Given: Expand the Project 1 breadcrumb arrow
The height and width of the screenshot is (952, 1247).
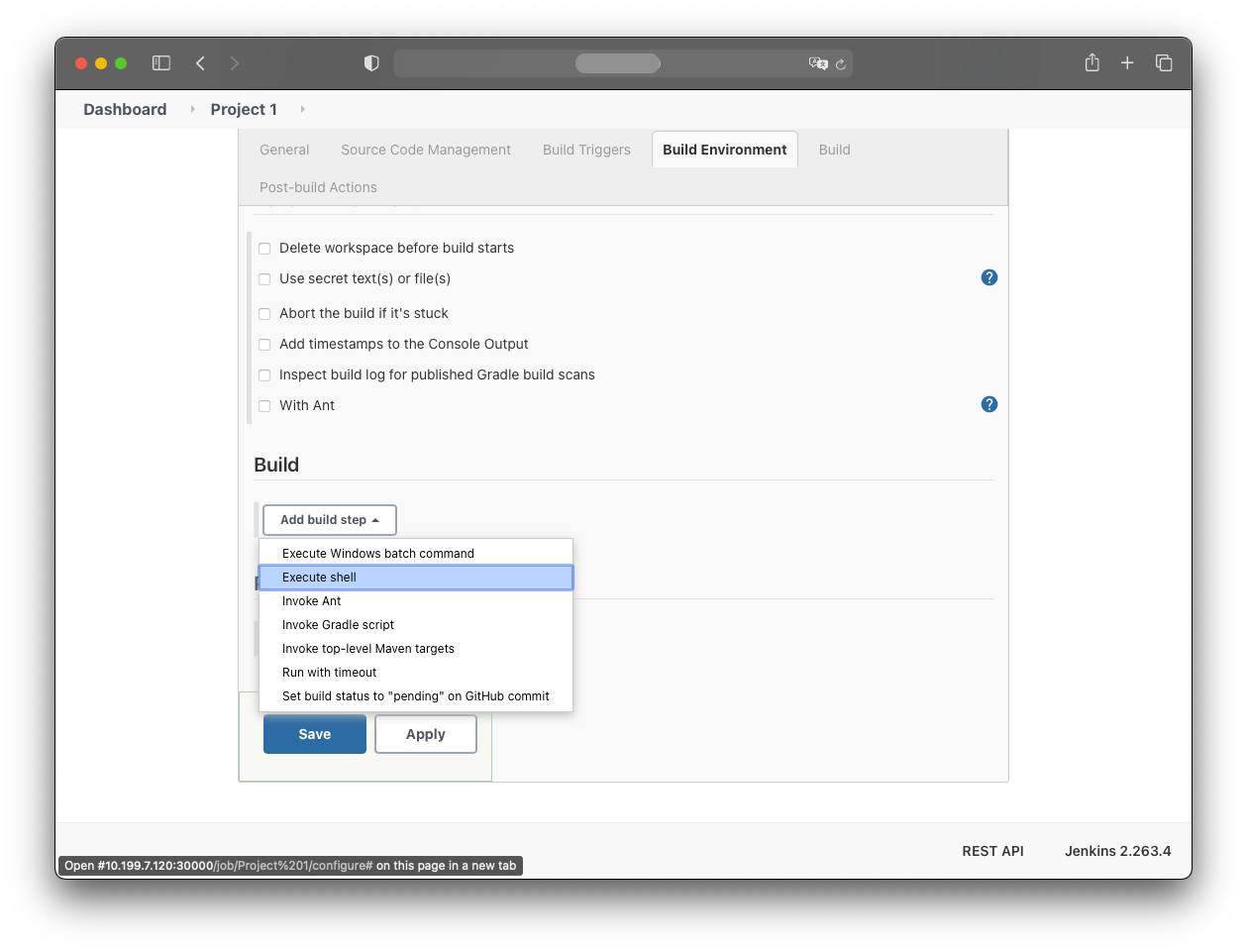Looking at the screenshot, I should click(x=302, y=109).
